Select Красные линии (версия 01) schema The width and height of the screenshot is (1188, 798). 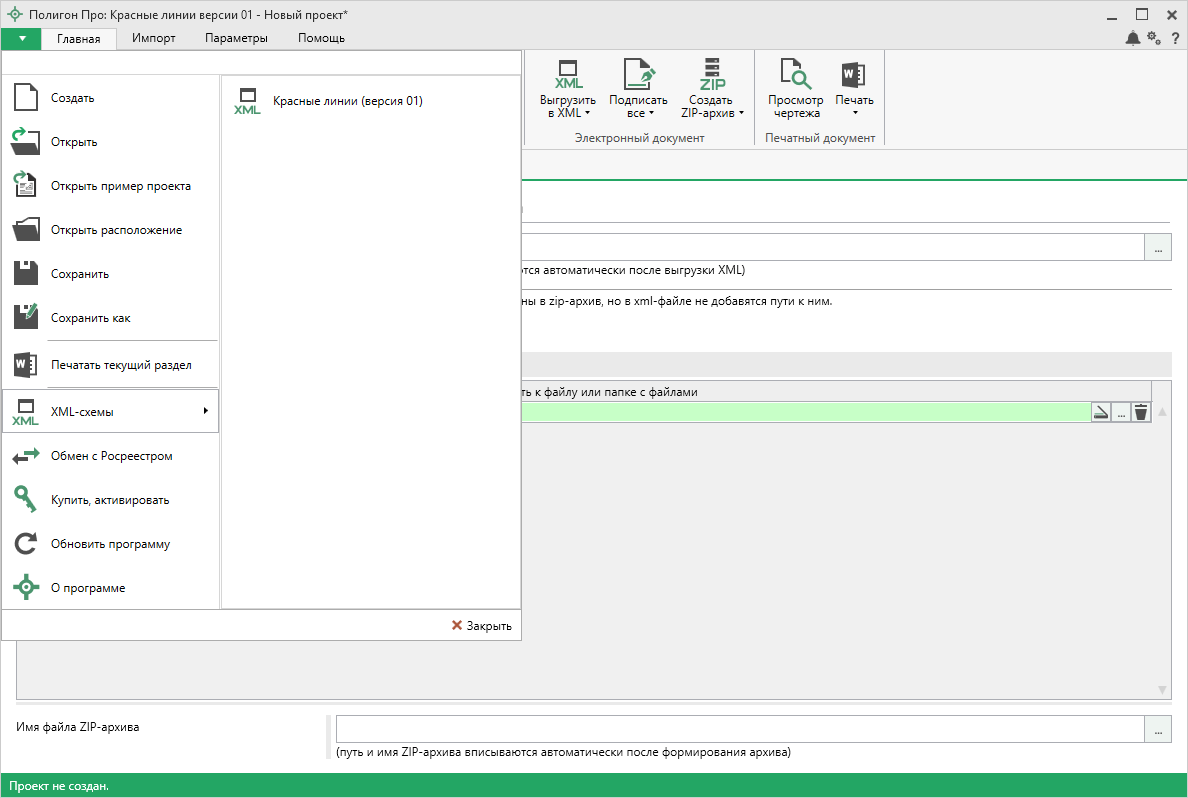tap(347, 101)
